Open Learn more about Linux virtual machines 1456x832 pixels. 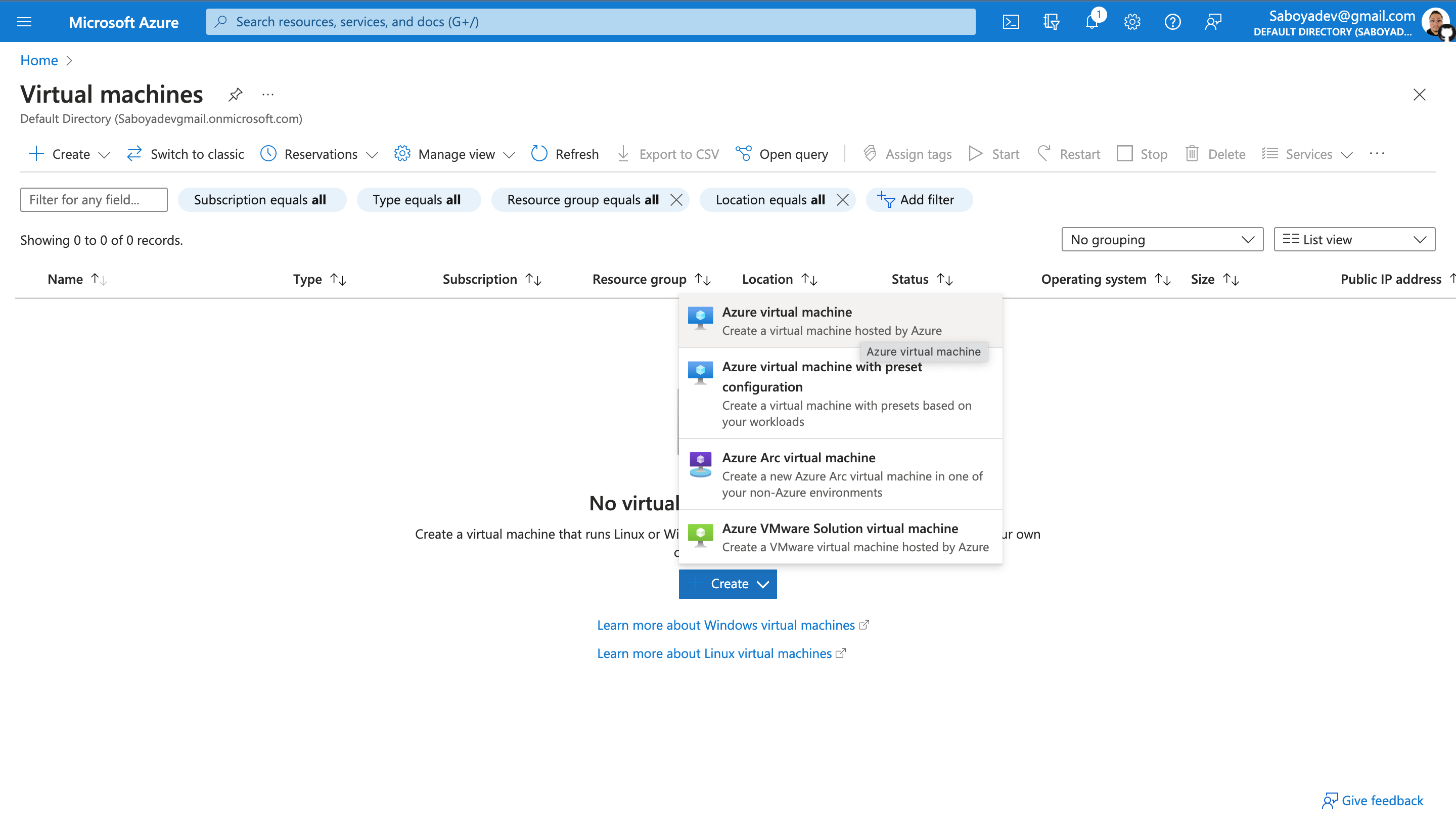714,653
